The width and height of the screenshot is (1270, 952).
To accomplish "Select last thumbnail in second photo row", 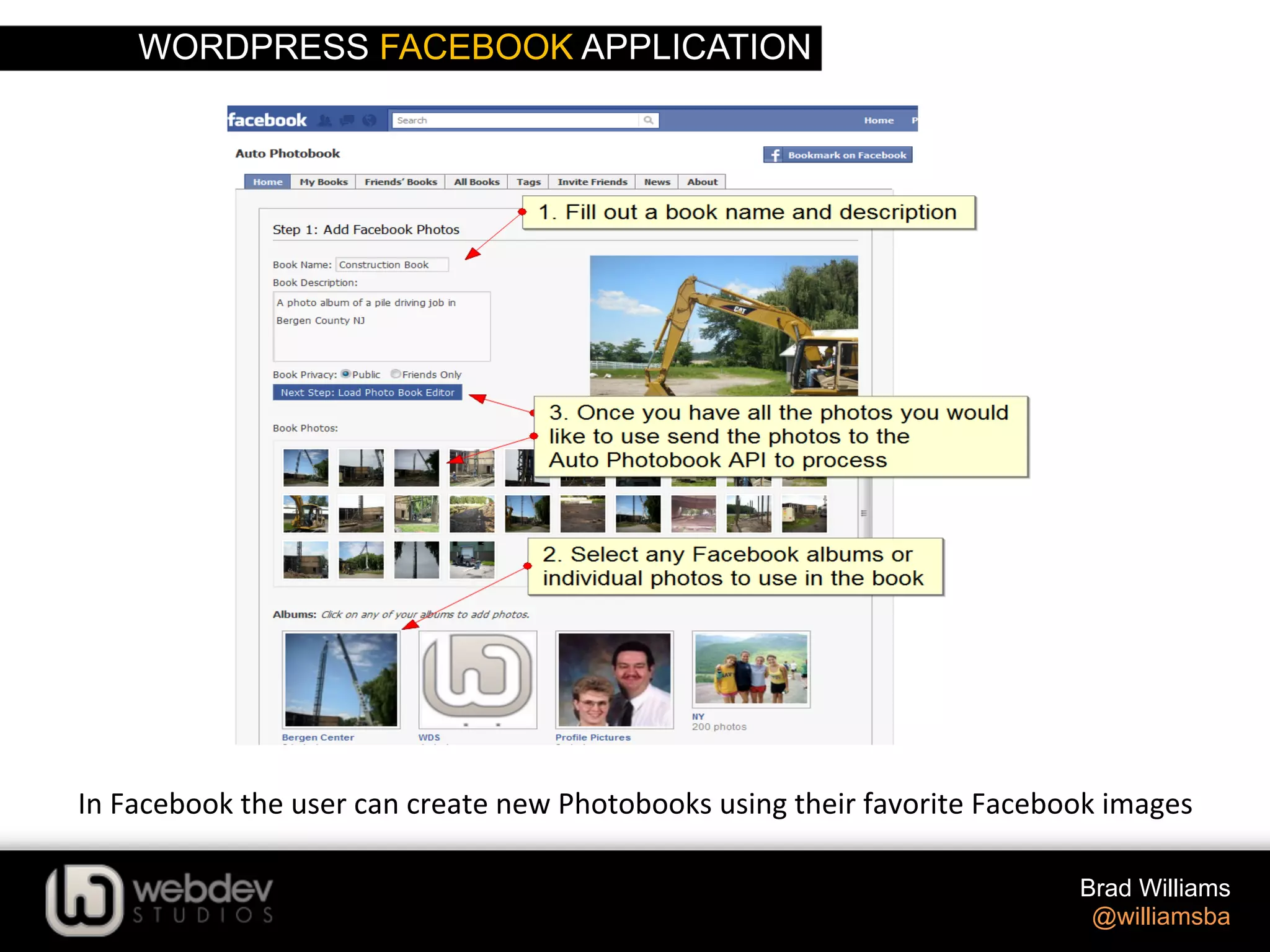I will [804, 514].
